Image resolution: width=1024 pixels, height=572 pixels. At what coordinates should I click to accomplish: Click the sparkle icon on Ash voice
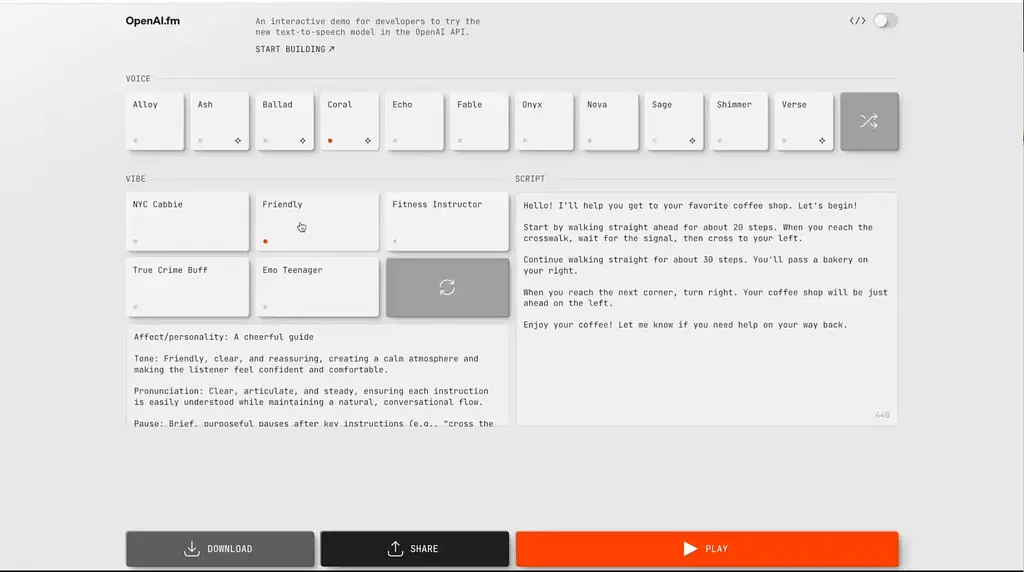(238, 141)
